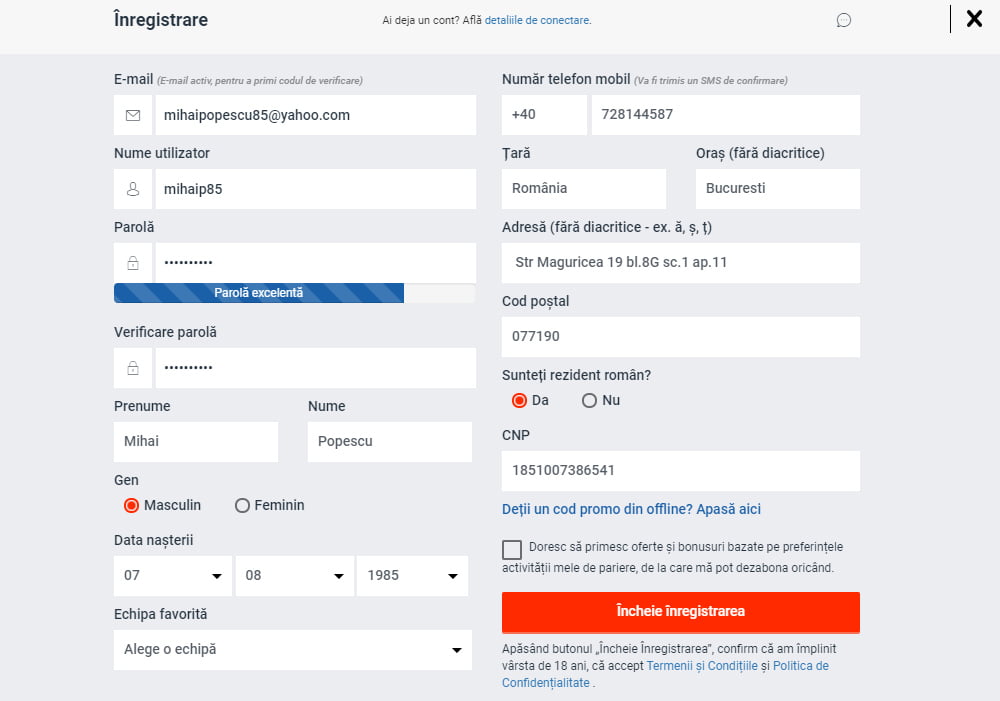
Task: Expand the birth year 1985 dropdown
Action: pyautogui.click(x=412, y=576)
